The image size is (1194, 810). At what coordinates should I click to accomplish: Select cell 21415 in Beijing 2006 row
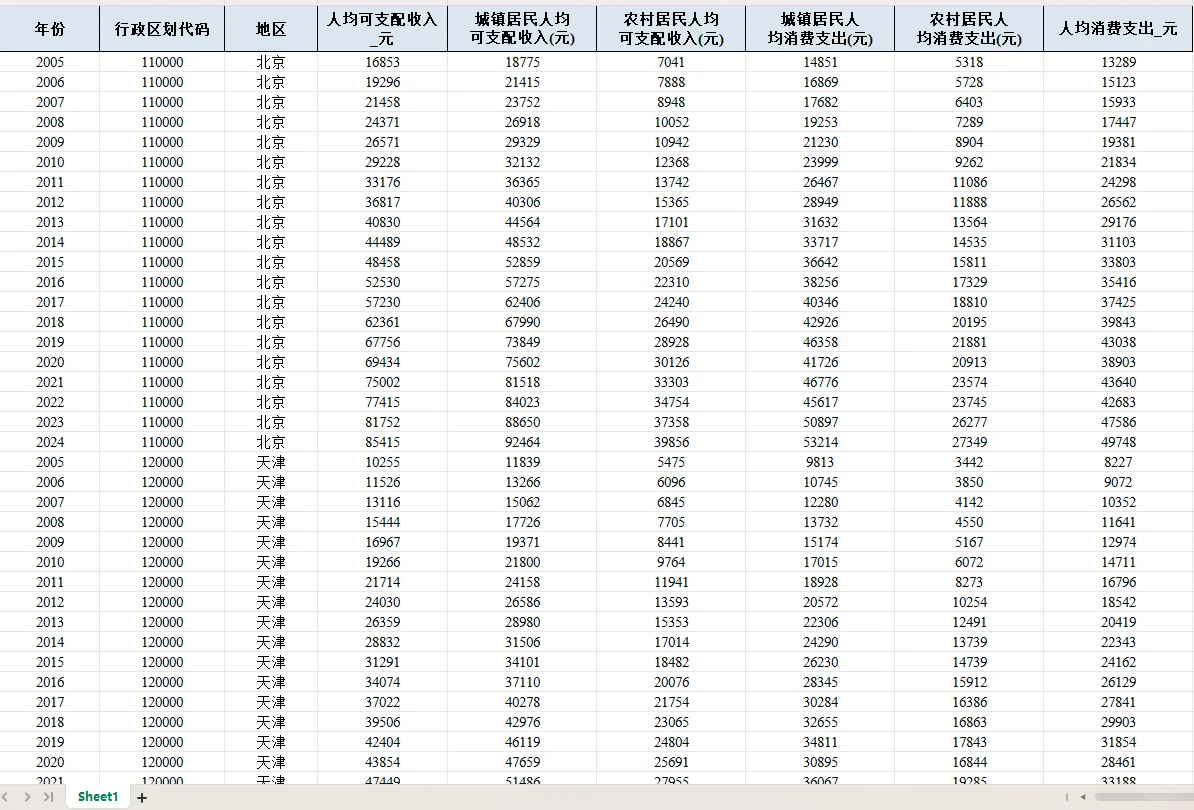click(x=522, y=82)
